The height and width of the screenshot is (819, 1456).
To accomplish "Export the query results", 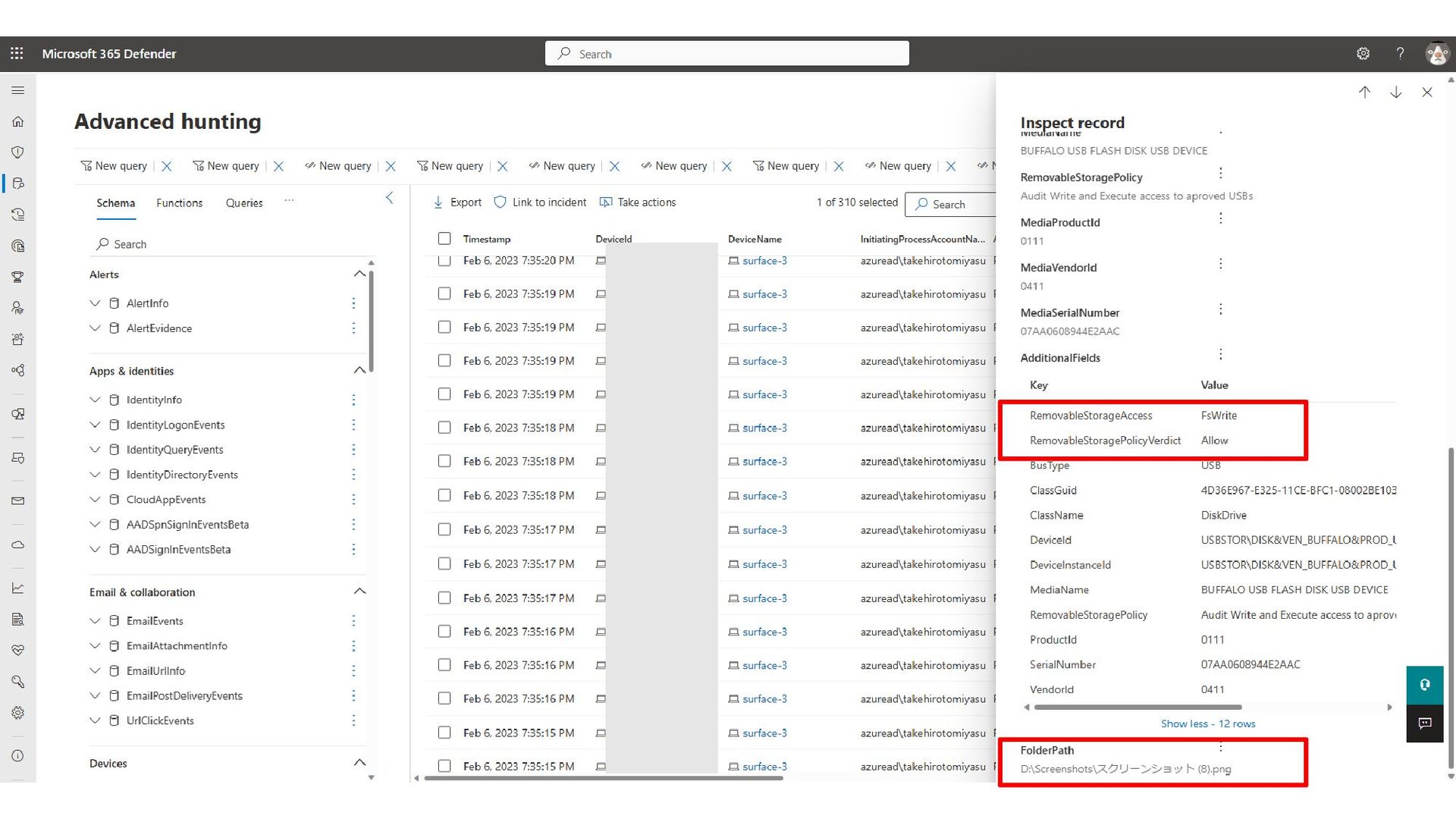I will (457, 202).
